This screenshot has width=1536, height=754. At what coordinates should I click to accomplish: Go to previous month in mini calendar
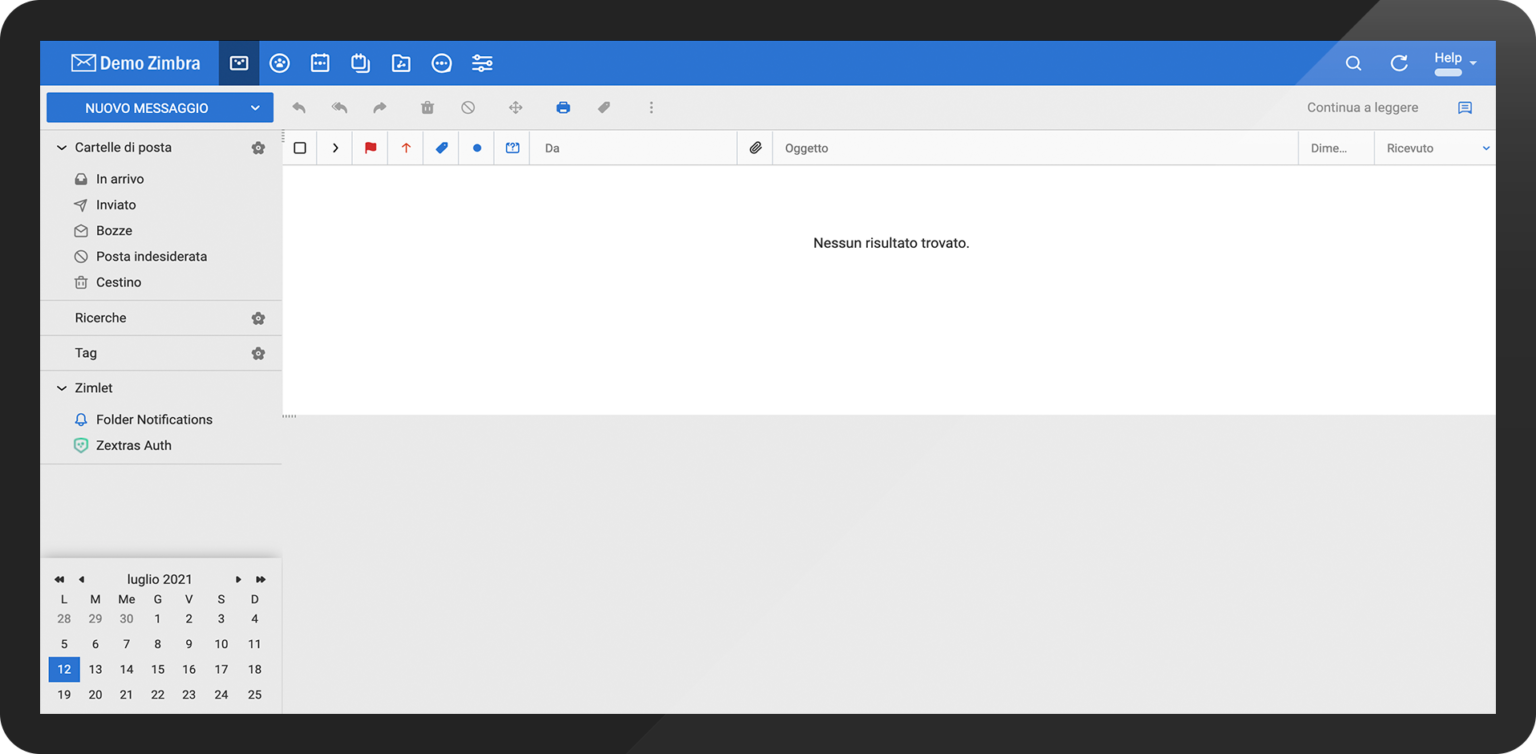click(x=81, y=580)
